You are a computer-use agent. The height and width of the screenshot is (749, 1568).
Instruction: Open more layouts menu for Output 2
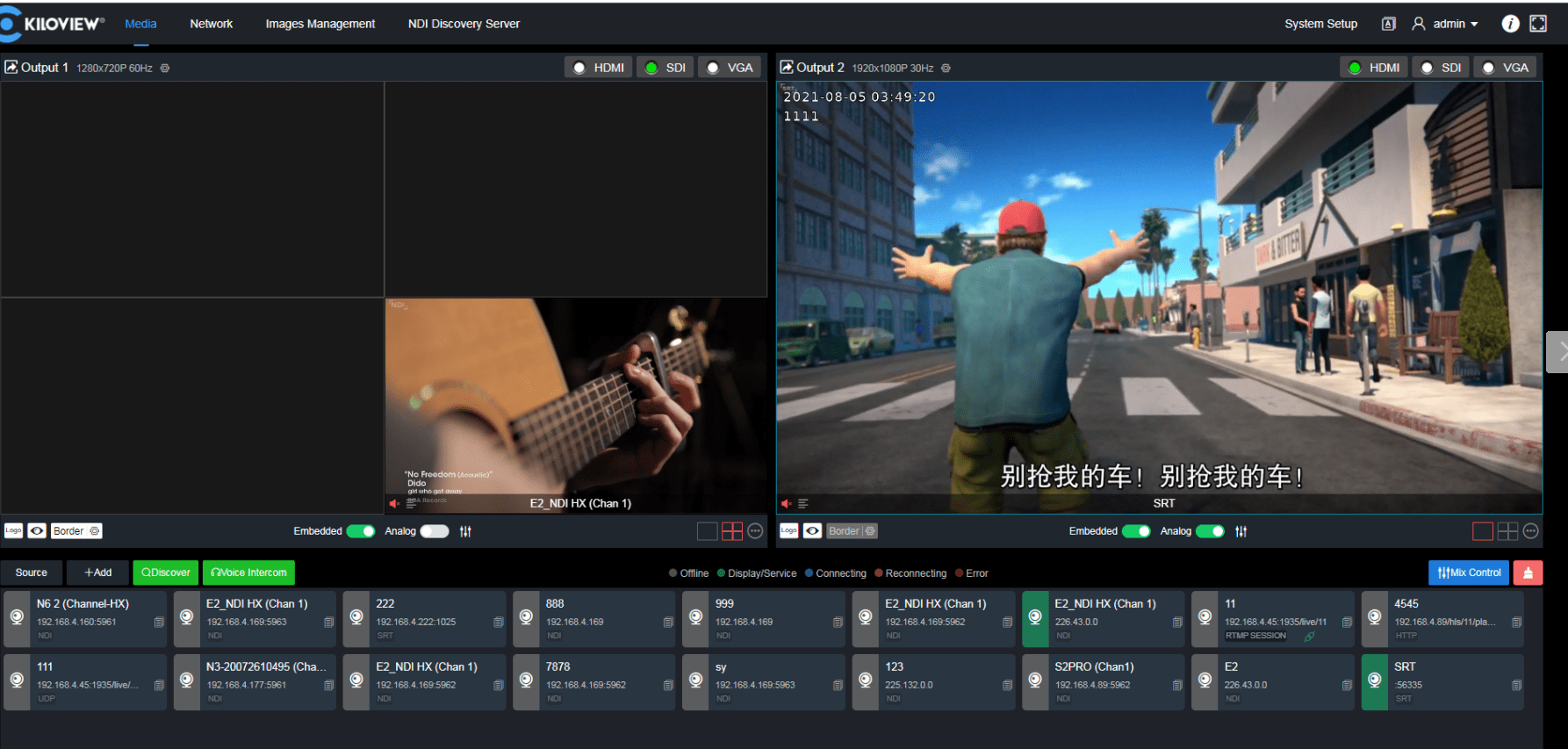[1530, 531]
